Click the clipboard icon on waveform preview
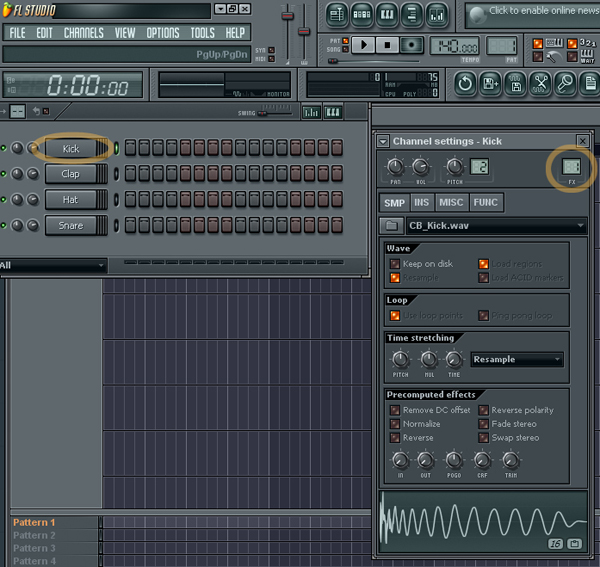 pos(574,543)
